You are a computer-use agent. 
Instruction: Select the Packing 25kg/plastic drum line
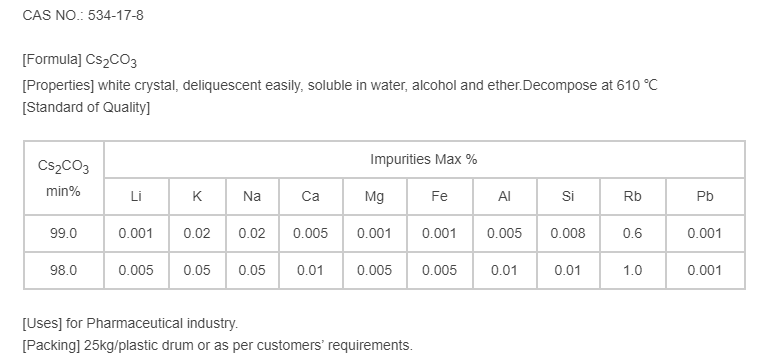click(x=218, y=346)
